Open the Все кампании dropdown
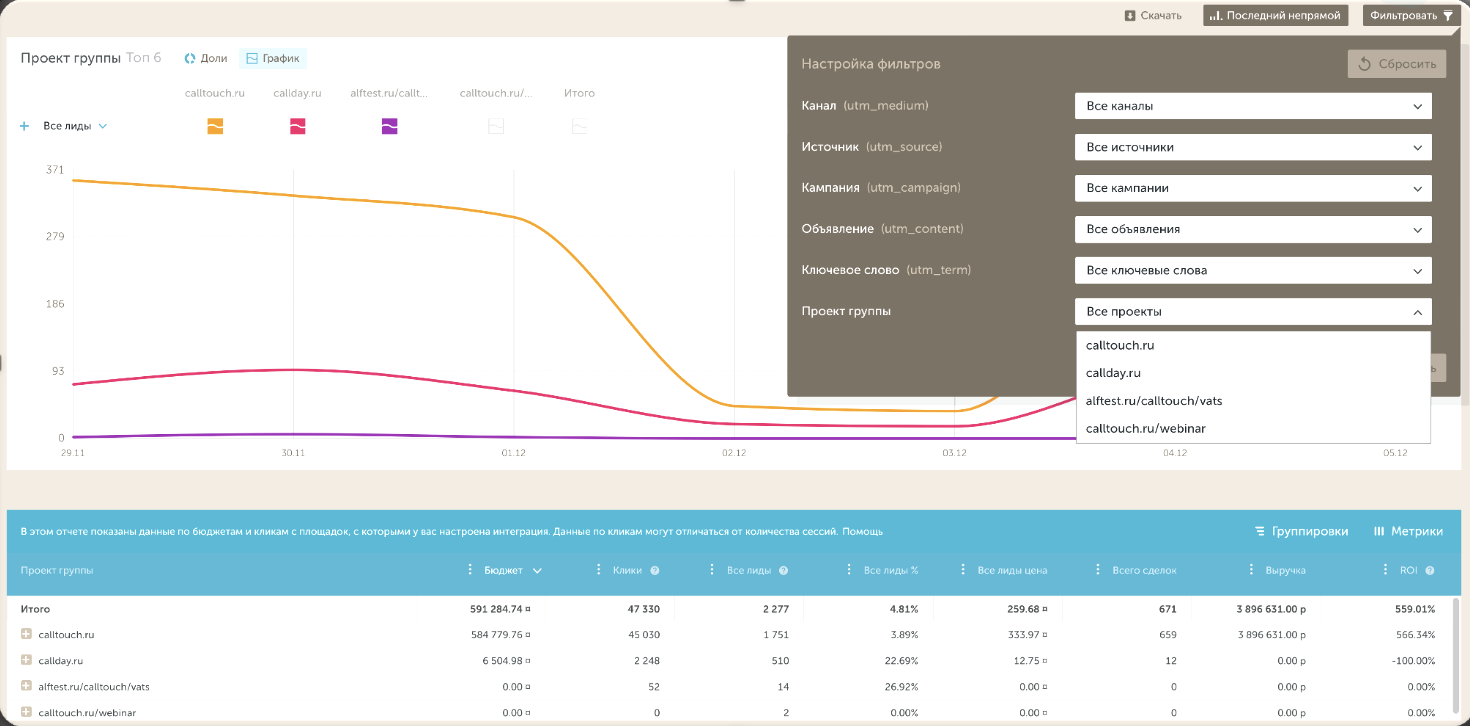 point(1253,188)
